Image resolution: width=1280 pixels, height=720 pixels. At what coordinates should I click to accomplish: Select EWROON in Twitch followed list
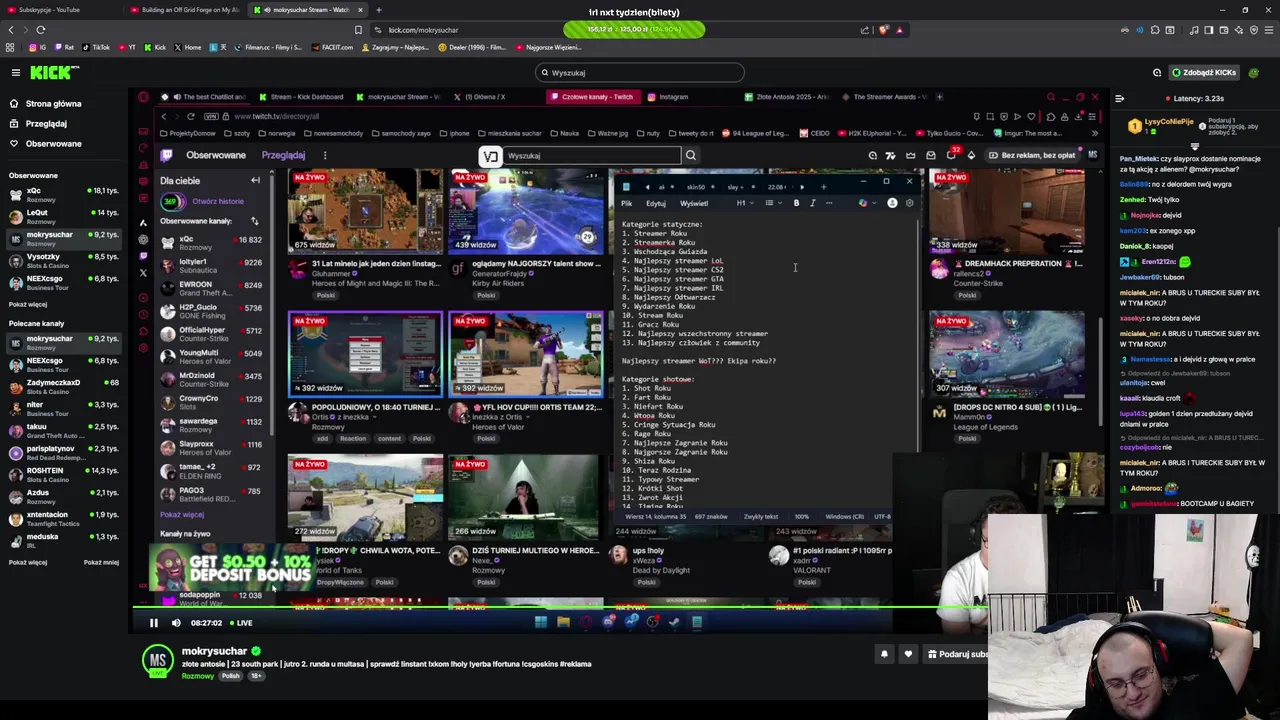(x=212, y=289)
